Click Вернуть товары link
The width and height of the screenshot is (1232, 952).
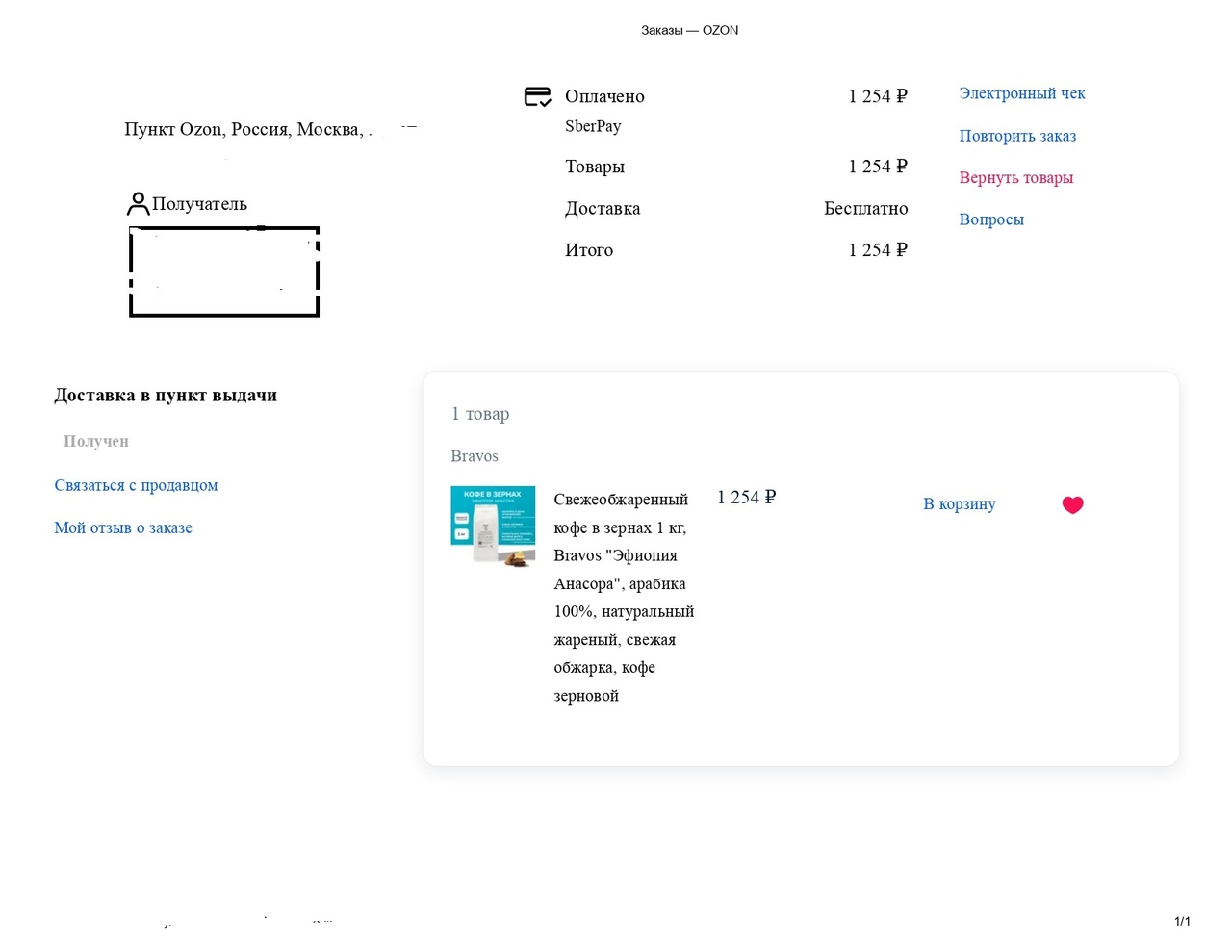(1015, 177)
